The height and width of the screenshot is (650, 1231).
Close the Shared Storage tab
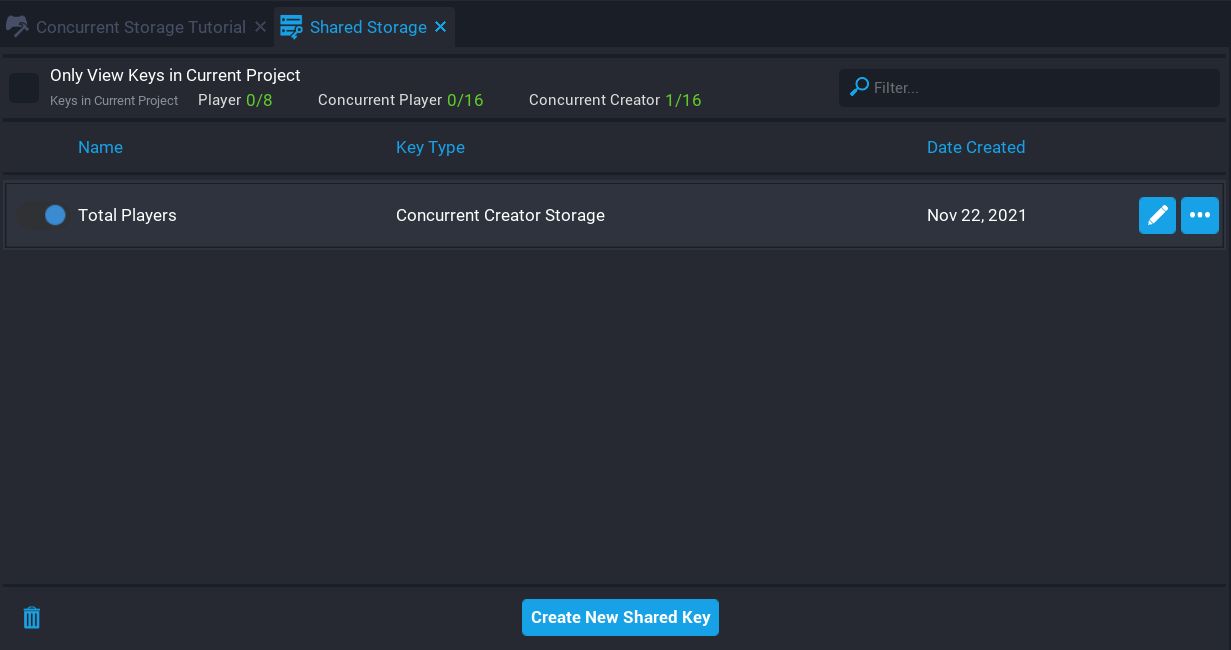(x=440, y=27)
